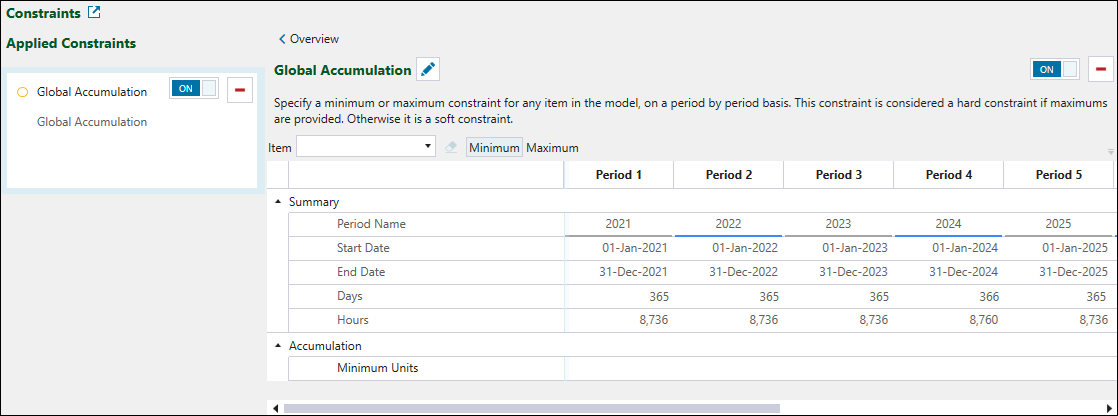This screenshot has height=416, width=1118.
Task: Click the pencil icon to rename Global Accumulation
Action: click(428, 70)
